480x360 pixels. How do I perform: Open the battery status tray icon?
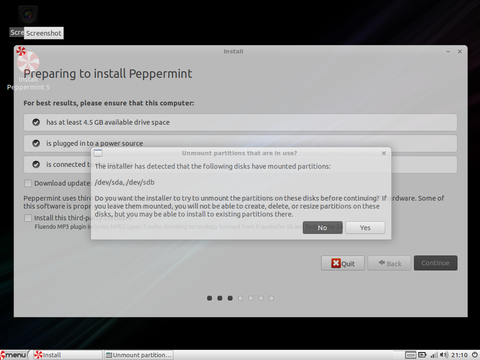click(x=422, y=355)
